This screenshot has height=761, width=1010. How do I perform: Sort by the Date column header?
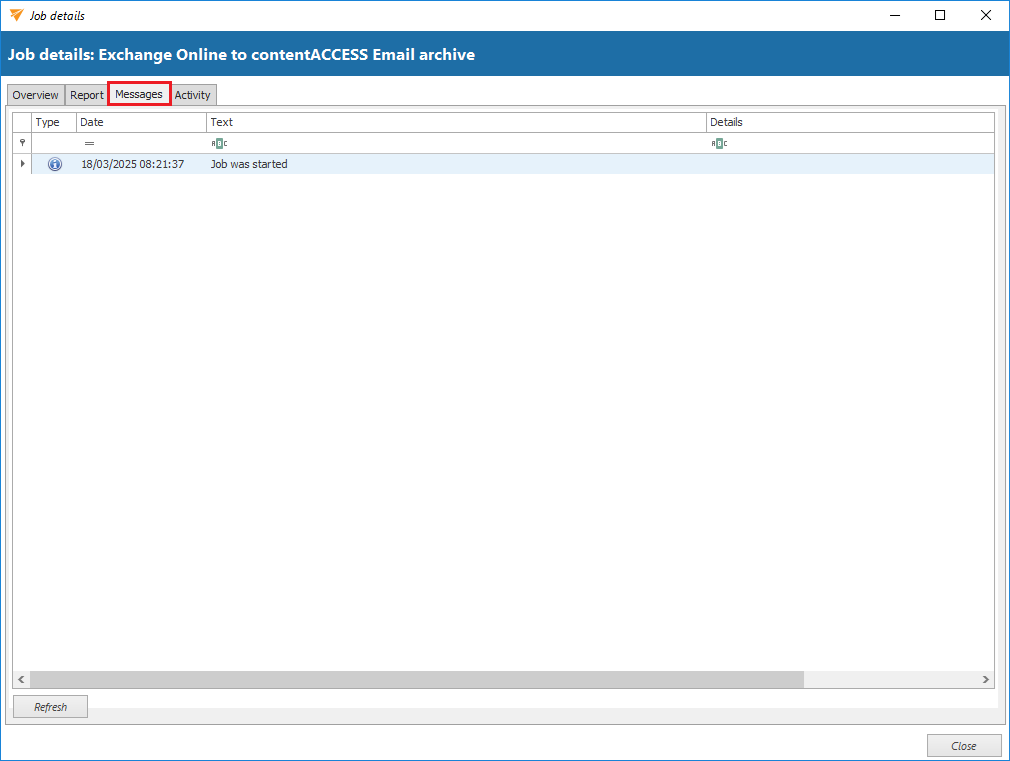(x=142, y=122)
